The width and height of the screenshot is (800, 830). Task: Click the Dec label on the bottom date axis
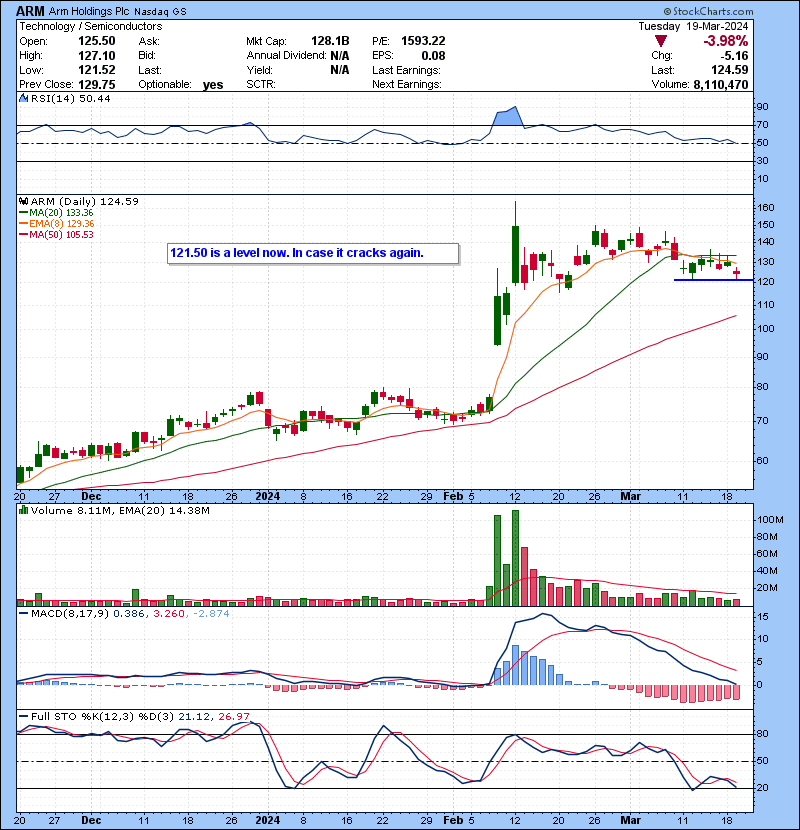pyautogui.click(x=91, y=820)
